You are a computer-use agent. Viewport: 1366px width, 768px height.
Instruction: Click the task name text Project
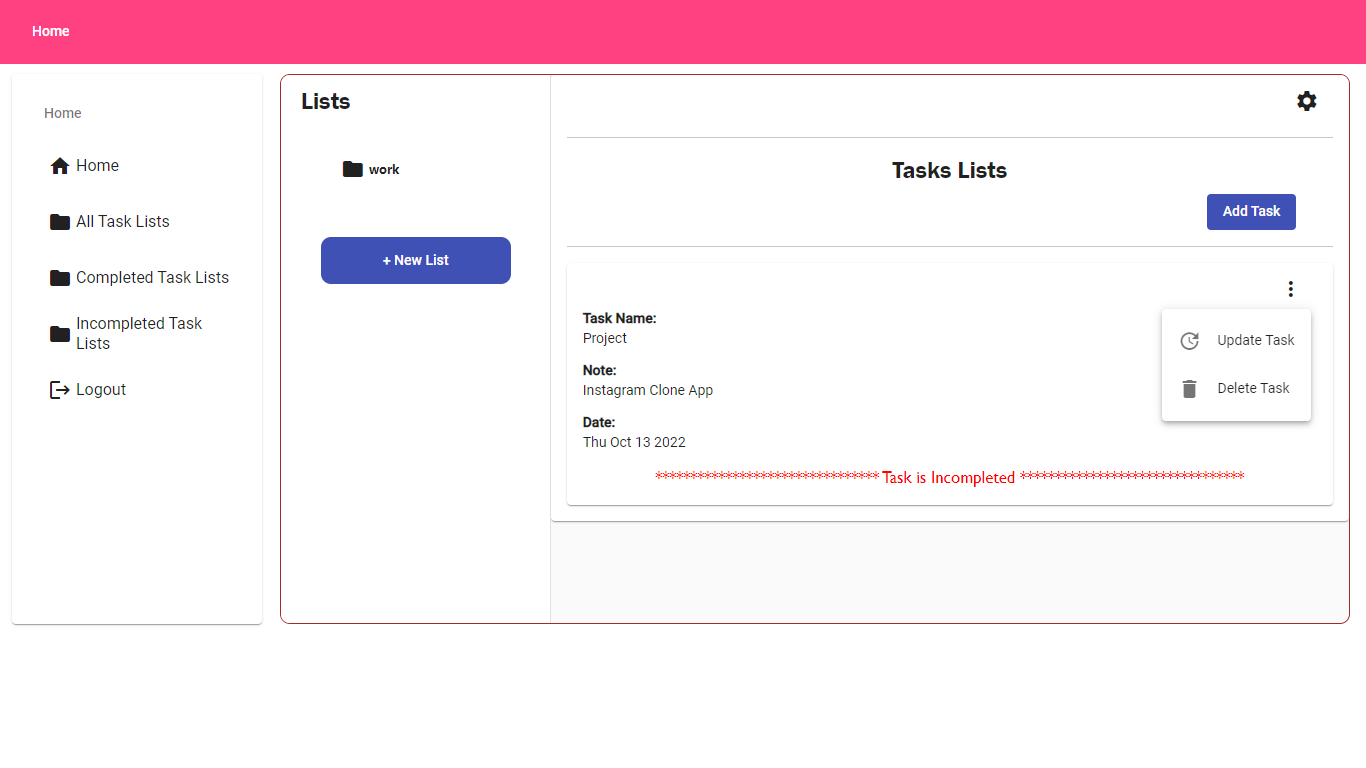click(605, 338)
